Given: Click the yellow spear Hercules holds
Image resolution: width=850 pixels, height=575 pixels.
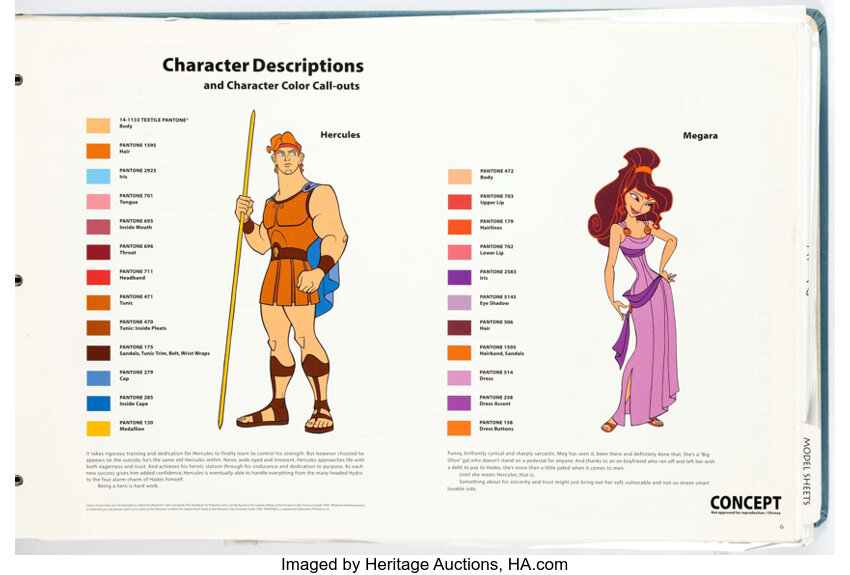Looking at the screenshot, I should click(x=237, y=269).
